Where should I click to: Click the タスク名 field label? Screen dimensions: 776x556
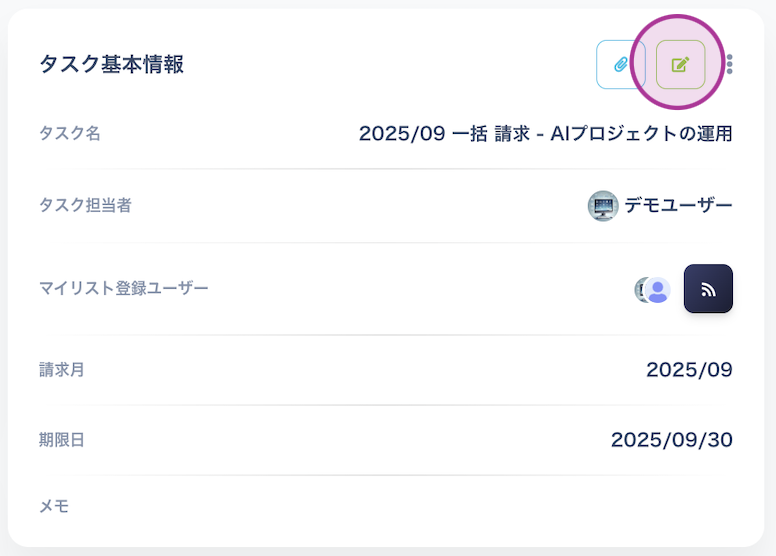(x=69, y=133)
